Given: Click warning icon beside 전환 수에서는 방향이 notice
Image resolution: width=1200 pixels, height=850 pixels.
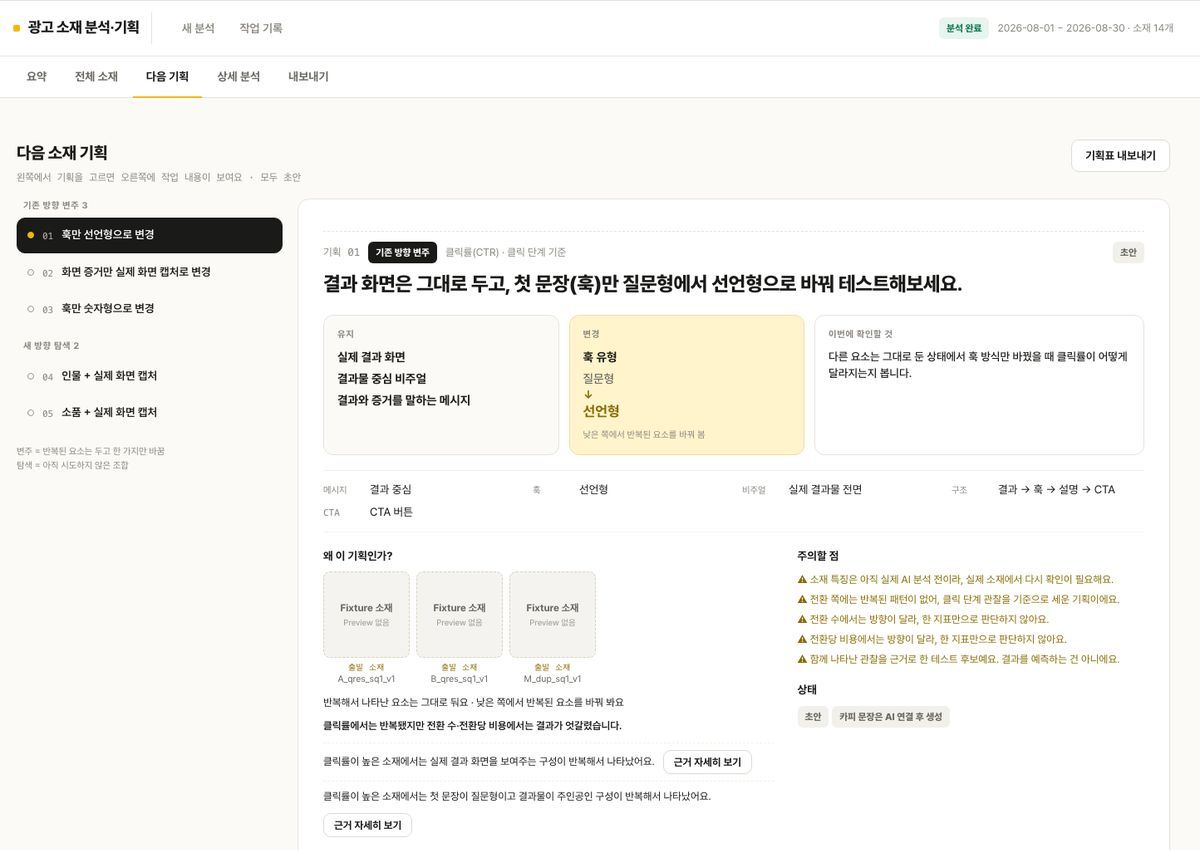Looking at the screenshot, I should [802, 619].
